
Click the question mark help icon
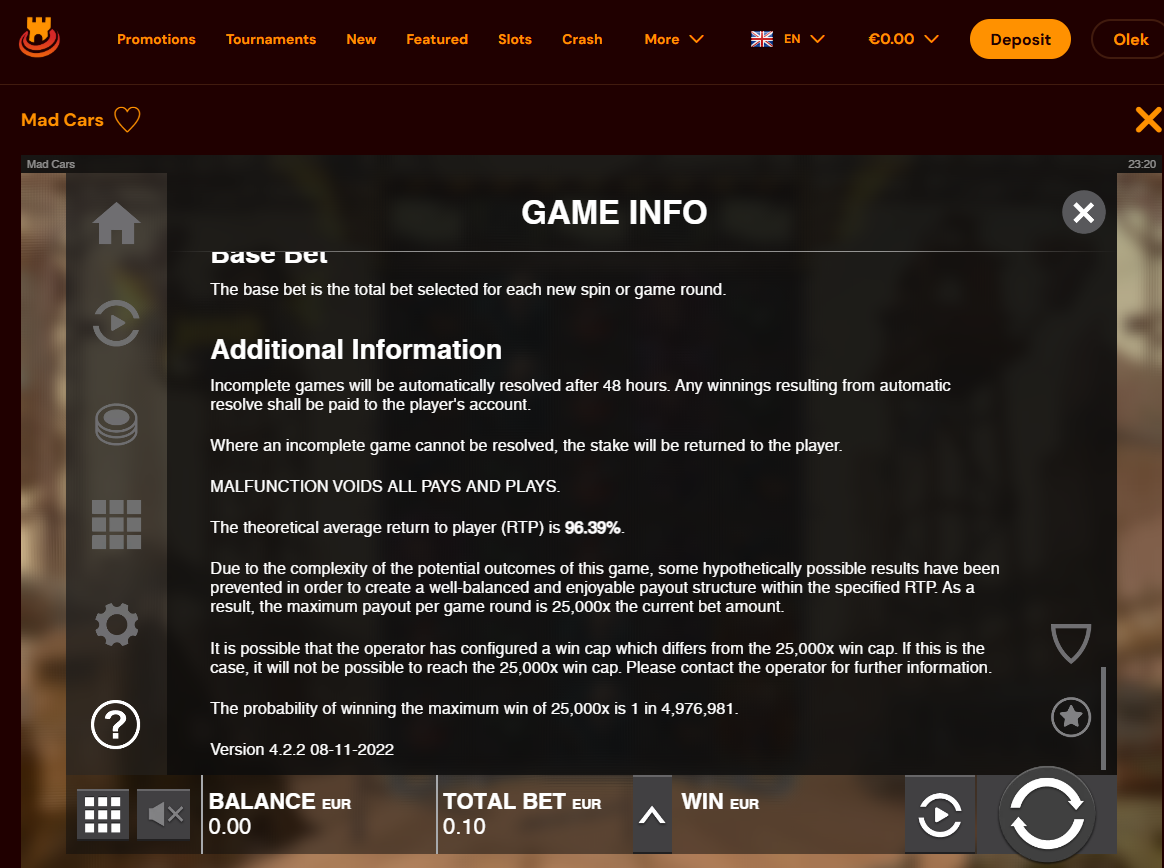(x=116, y=724)
